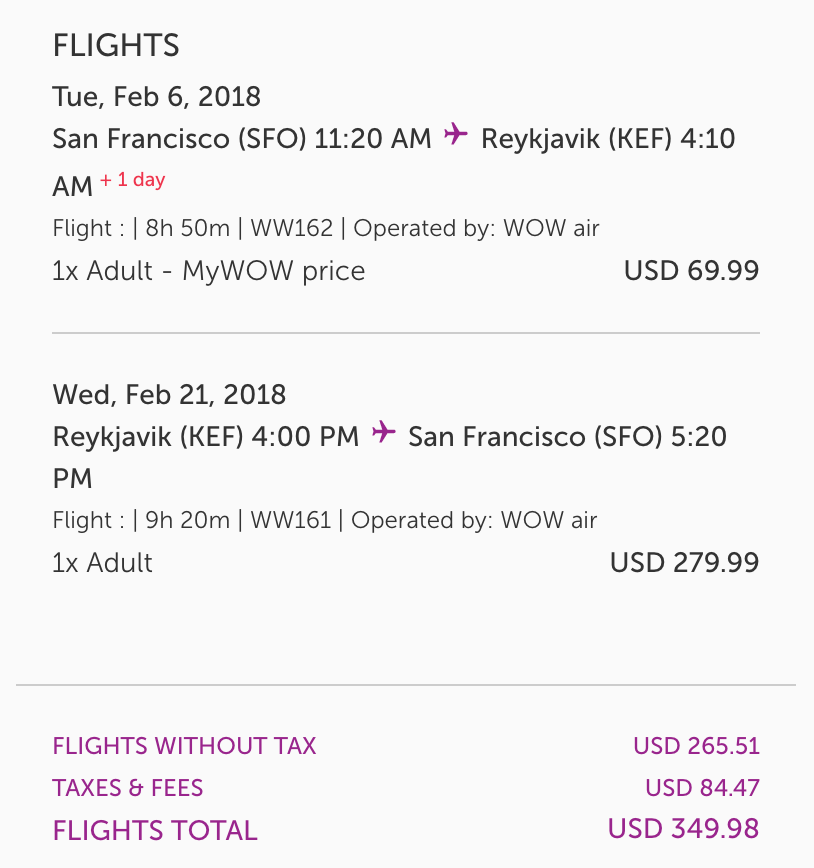Click the FLIGHTS section heading

(x=116, y=45)
